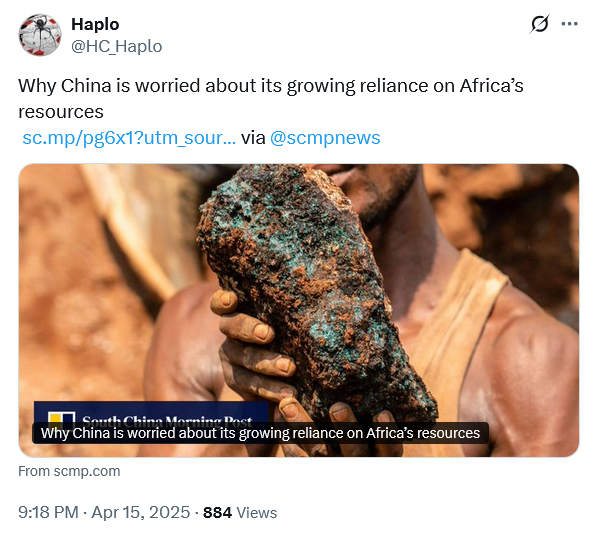Follow the sc.mp/pg6x1 shortened link
This screenshot has width=598, height=536.
tap(129, 138)
